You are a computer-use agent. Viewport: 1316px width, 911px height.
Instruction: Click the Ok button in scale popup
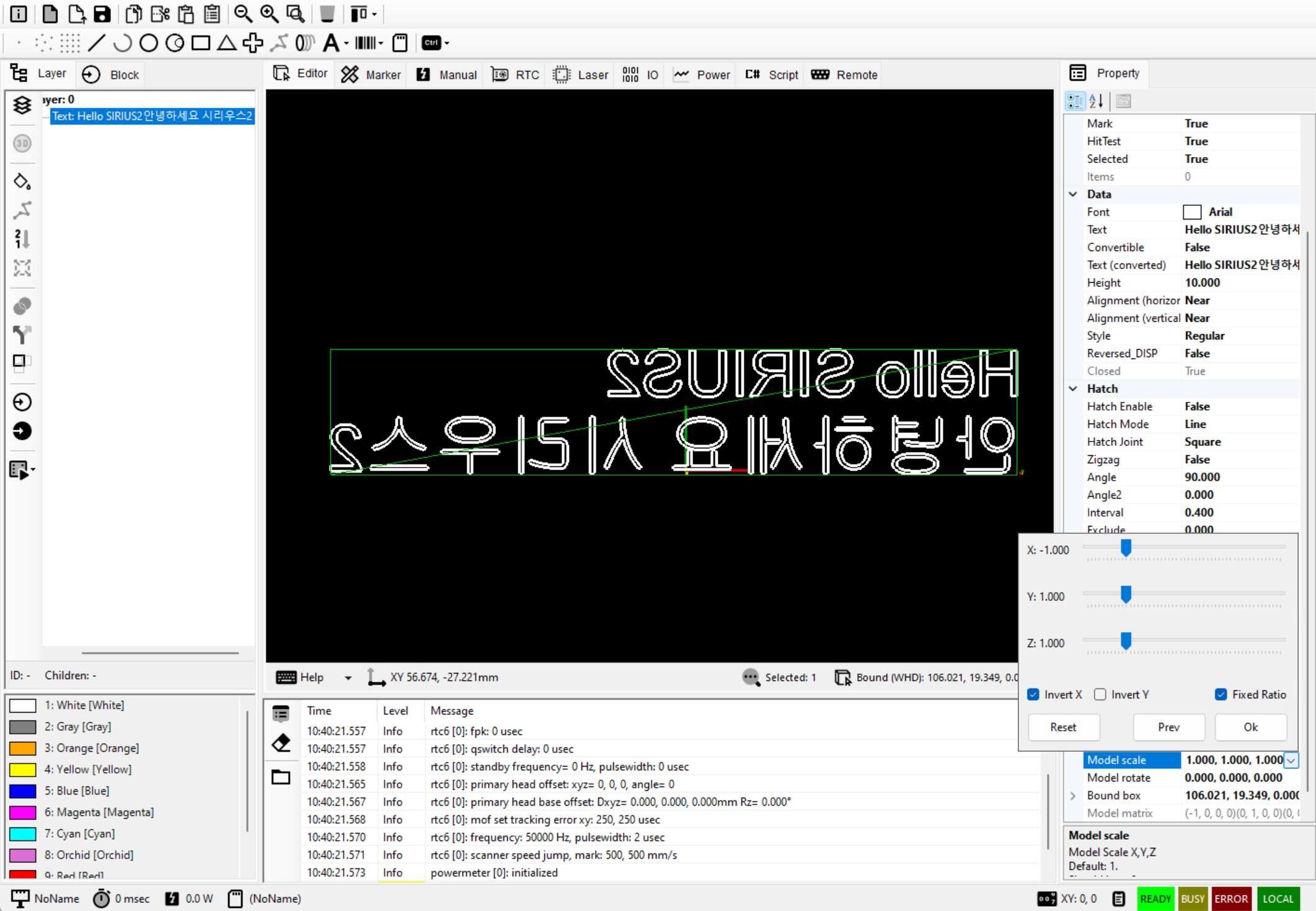(x=1250, y=727)
